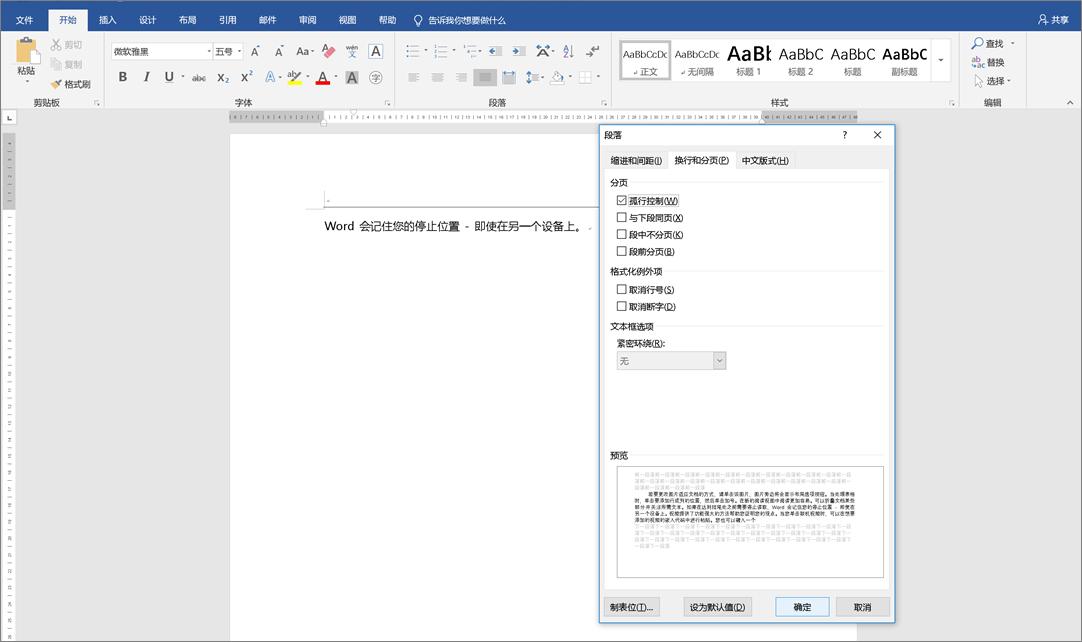
Task: Apply bold formatting
Action: tap(123, 77)
